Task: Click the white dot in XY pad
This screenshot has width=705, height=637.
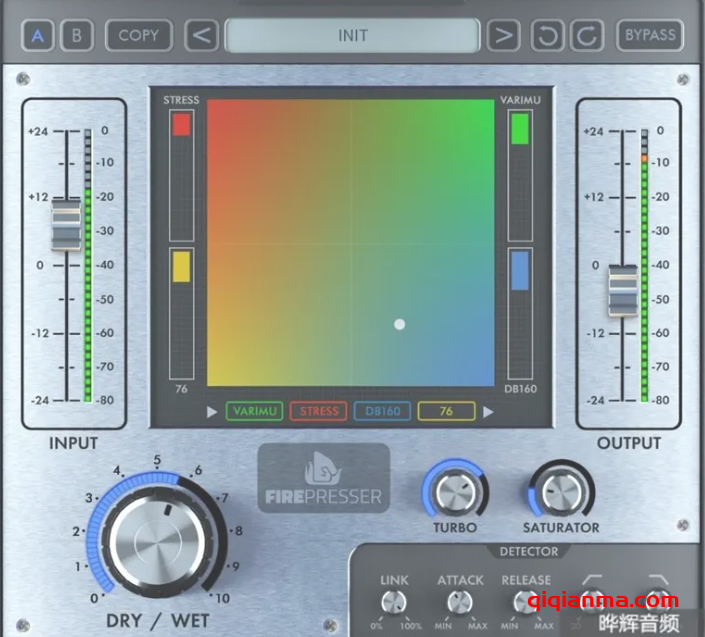Action: click(399, 324)
